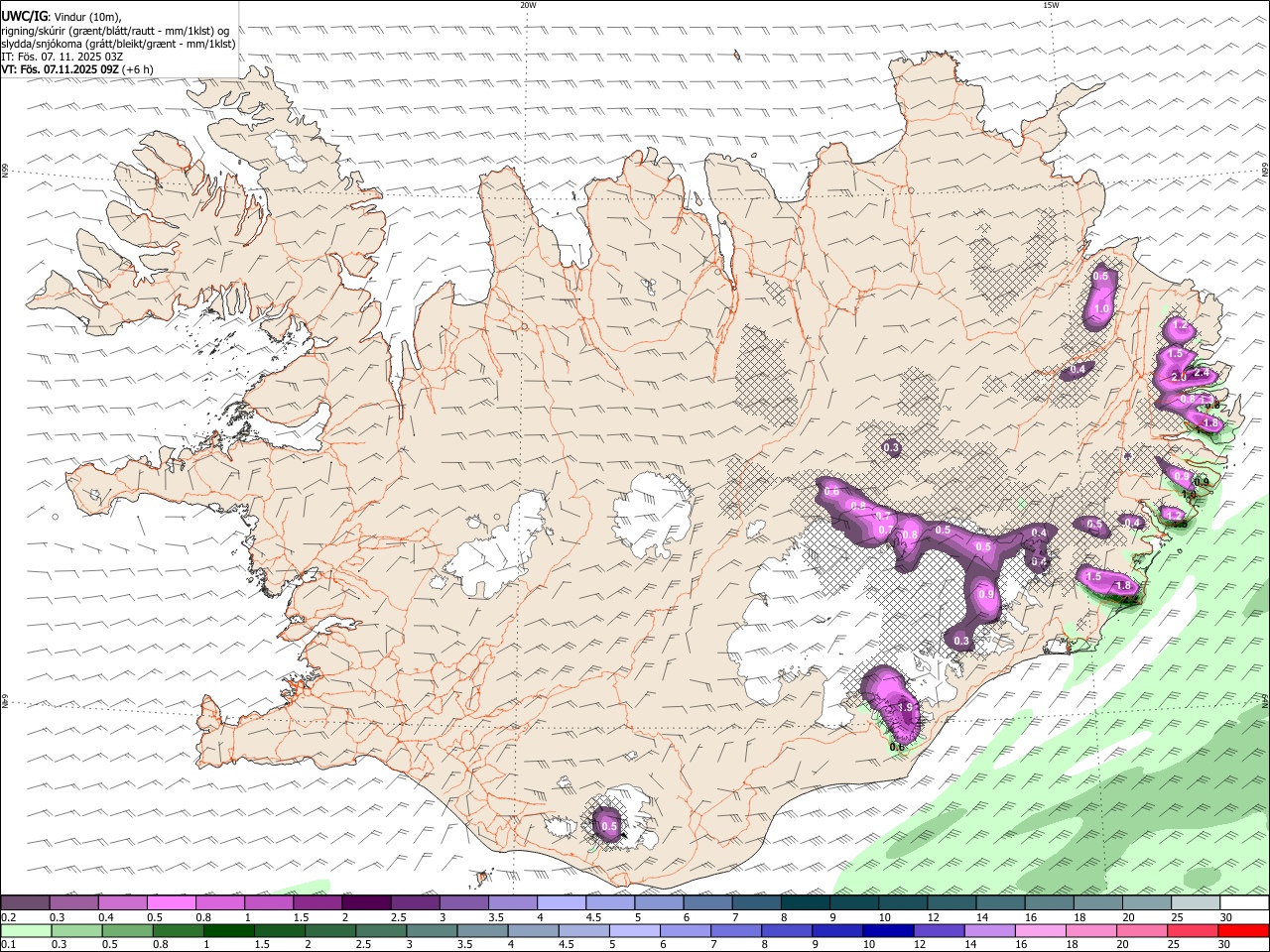1270x952 pixels.
Task: Click the 'slydda/snjókoma (grátt/bleikt/grænt' description line
Action: click(x=118, y=44)
